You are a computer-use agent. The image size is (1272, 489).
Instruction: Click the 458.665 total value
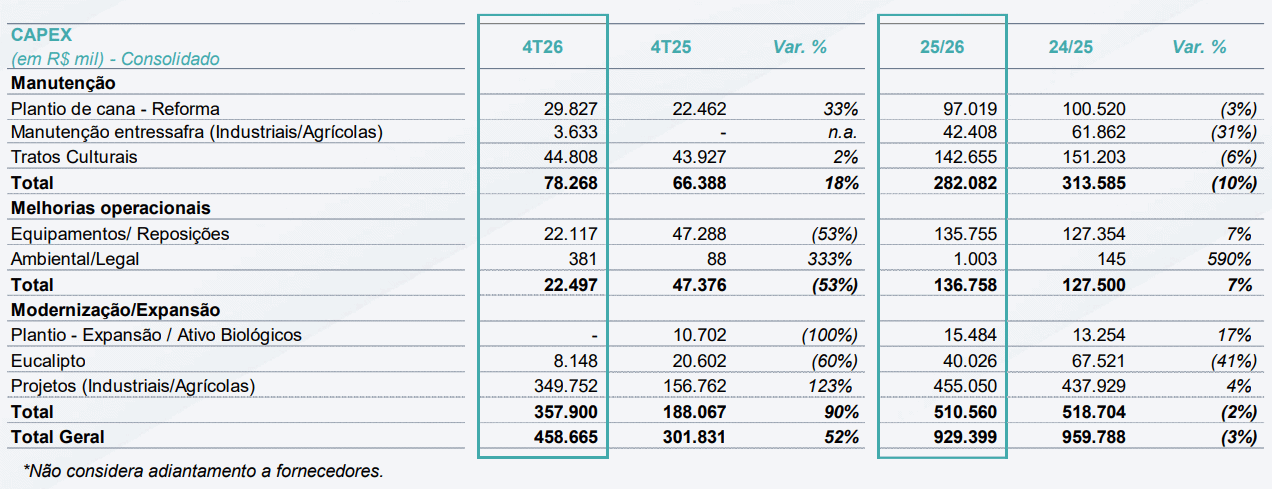point(567,437)
